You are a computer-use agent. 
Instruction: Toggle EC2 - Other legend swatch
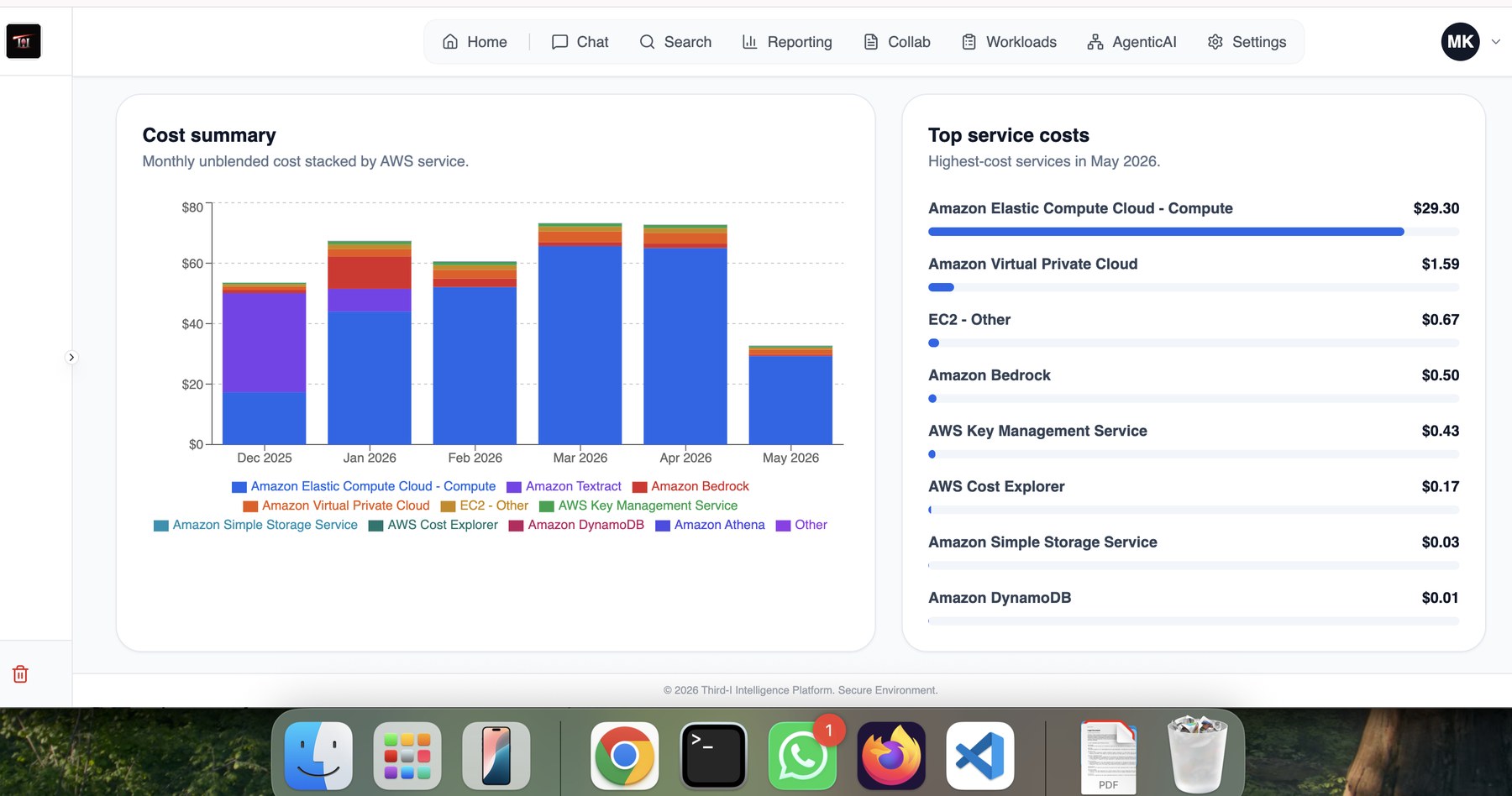click(x=448, y=506)
